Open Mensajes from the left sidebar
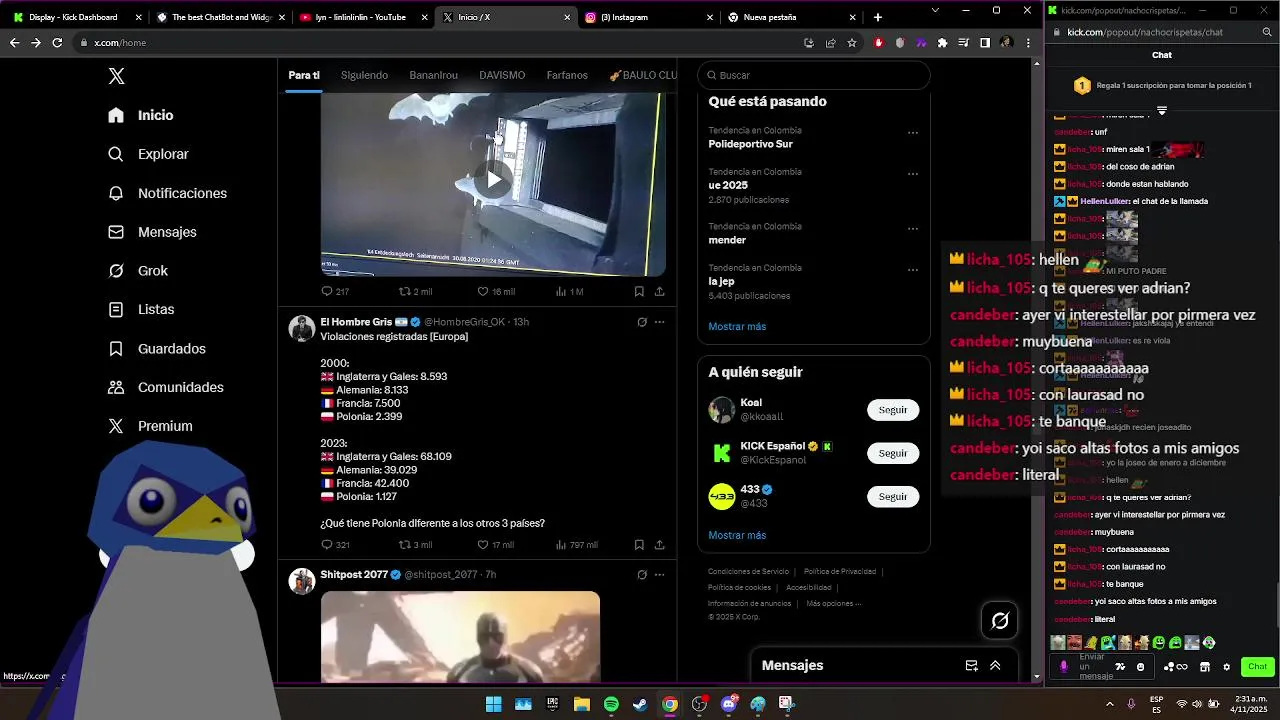Viewport: 1280px width, 720px height. [152, 232]
